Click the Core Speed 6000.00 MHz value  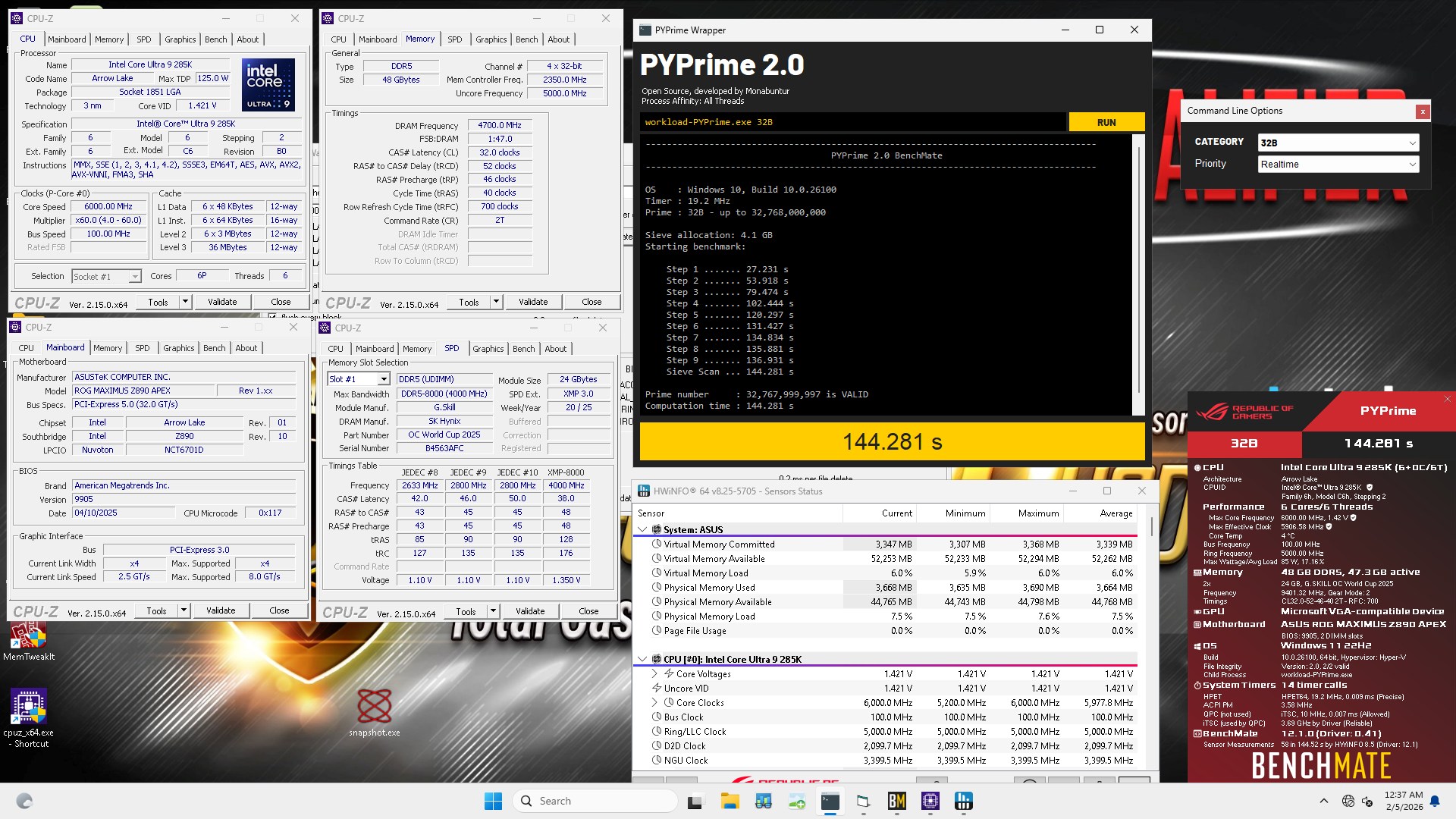[x=108, y=206]
